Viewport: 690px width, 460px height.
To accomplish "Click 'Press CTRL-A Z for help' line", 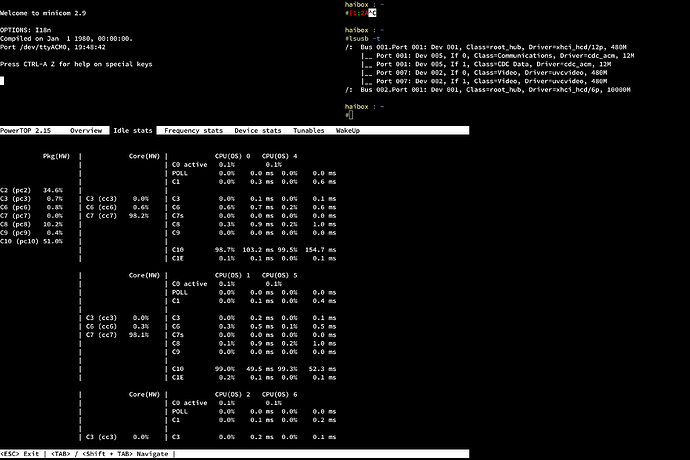I will pos(76,64).
